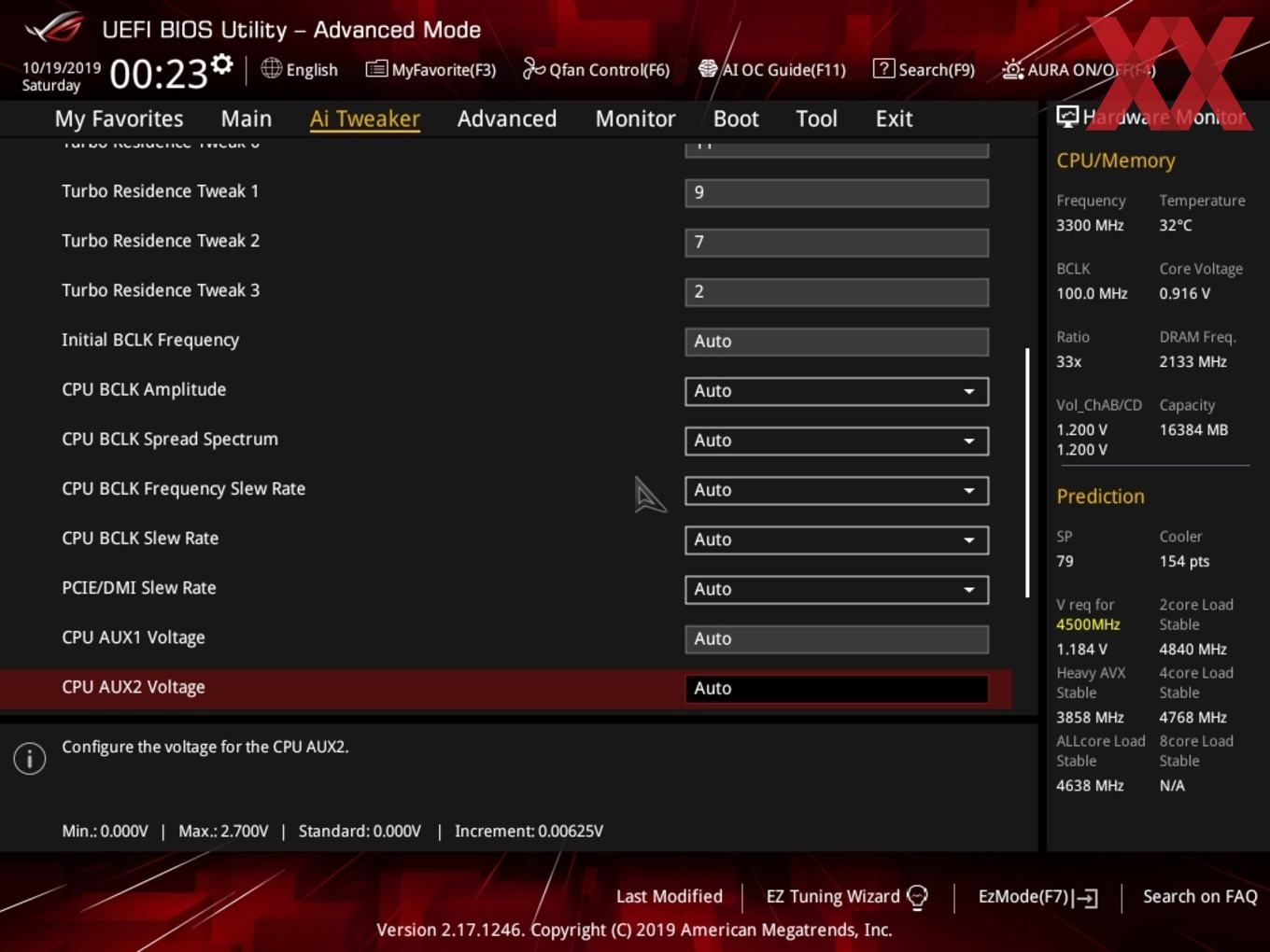Select Initial BCLK Frequency label
This screenshot has width=1270, height=952.
(150, 341)
